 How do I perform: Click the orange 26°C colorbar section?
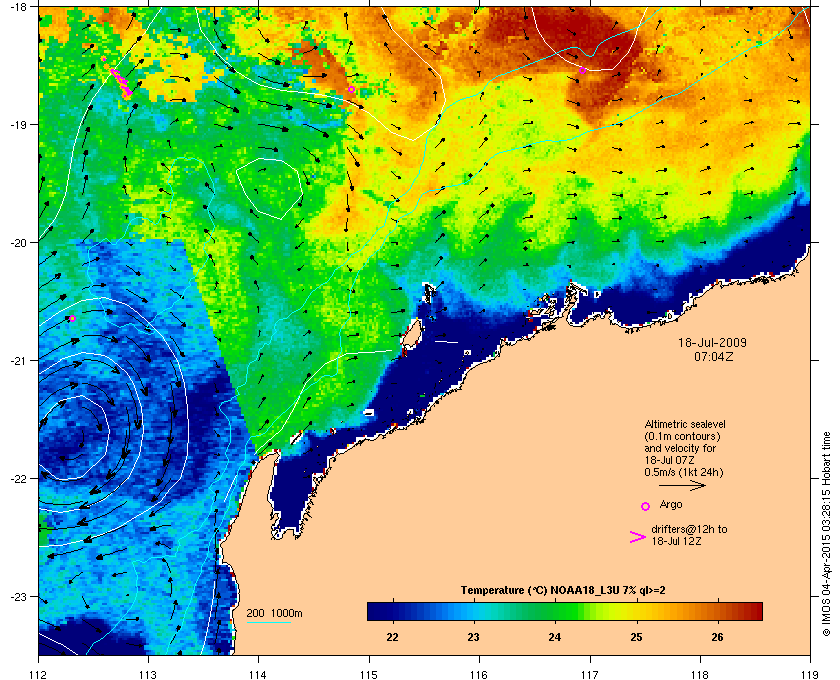click(717, 611)
